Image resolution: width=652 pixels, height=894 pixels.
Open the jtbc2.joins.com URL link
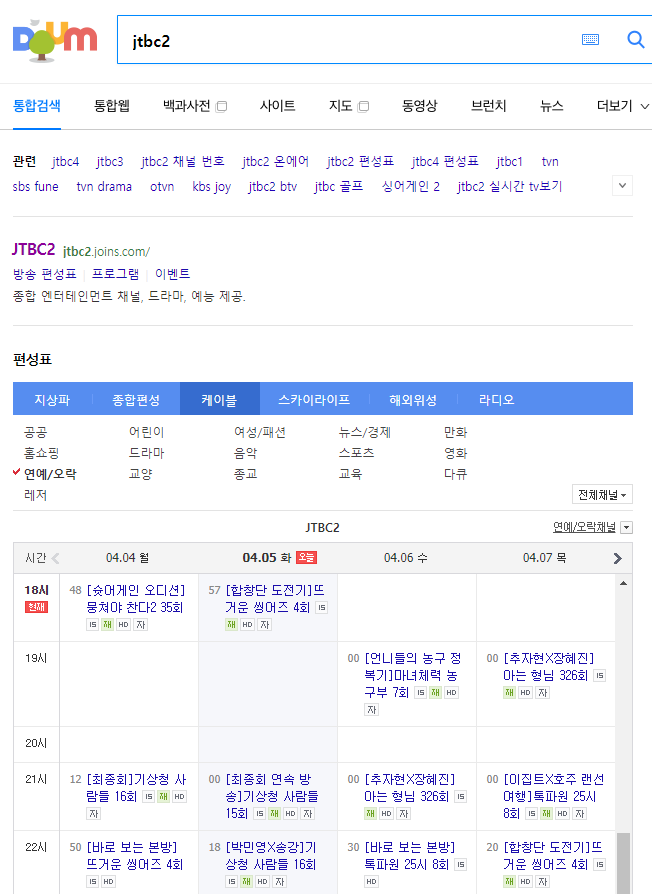(x=107, y=251)
